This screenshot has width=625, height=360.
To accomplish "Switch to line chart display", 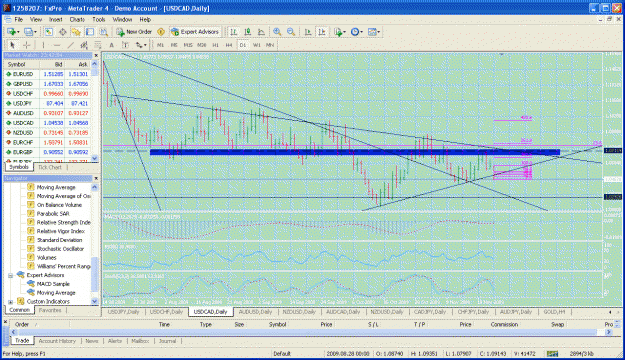I will point(261,32).
